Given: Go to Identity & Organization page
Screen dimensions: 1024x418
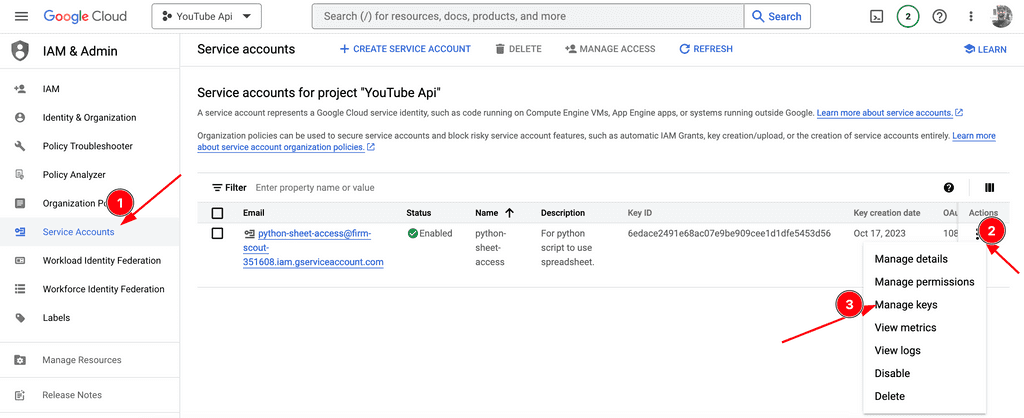Looking at the screenshot, I should point(89,118).
